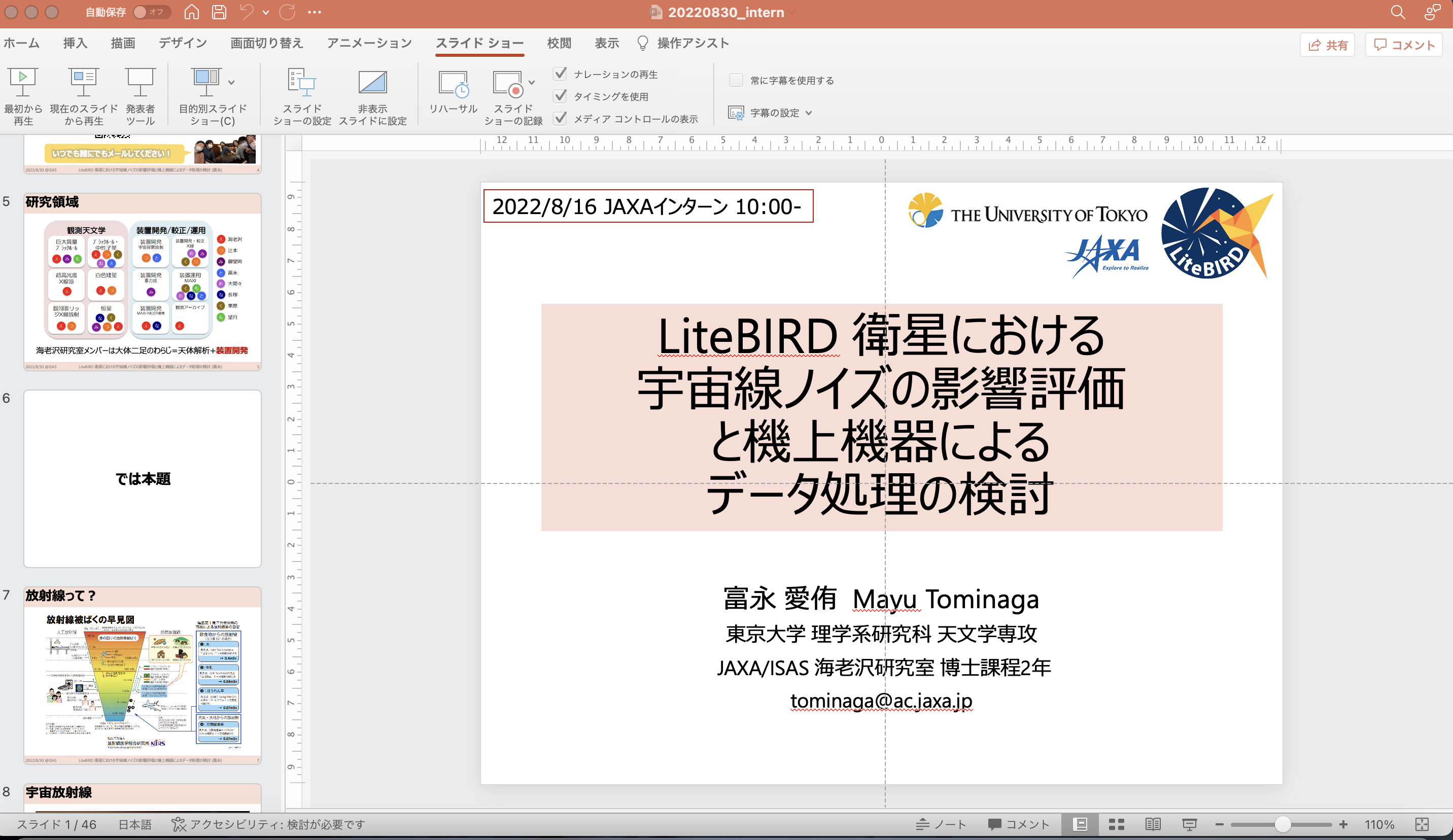Open the Transitions (画面切り替え) tab
The width and height of the screenshot is (1453, 840).
coord(266,43)
